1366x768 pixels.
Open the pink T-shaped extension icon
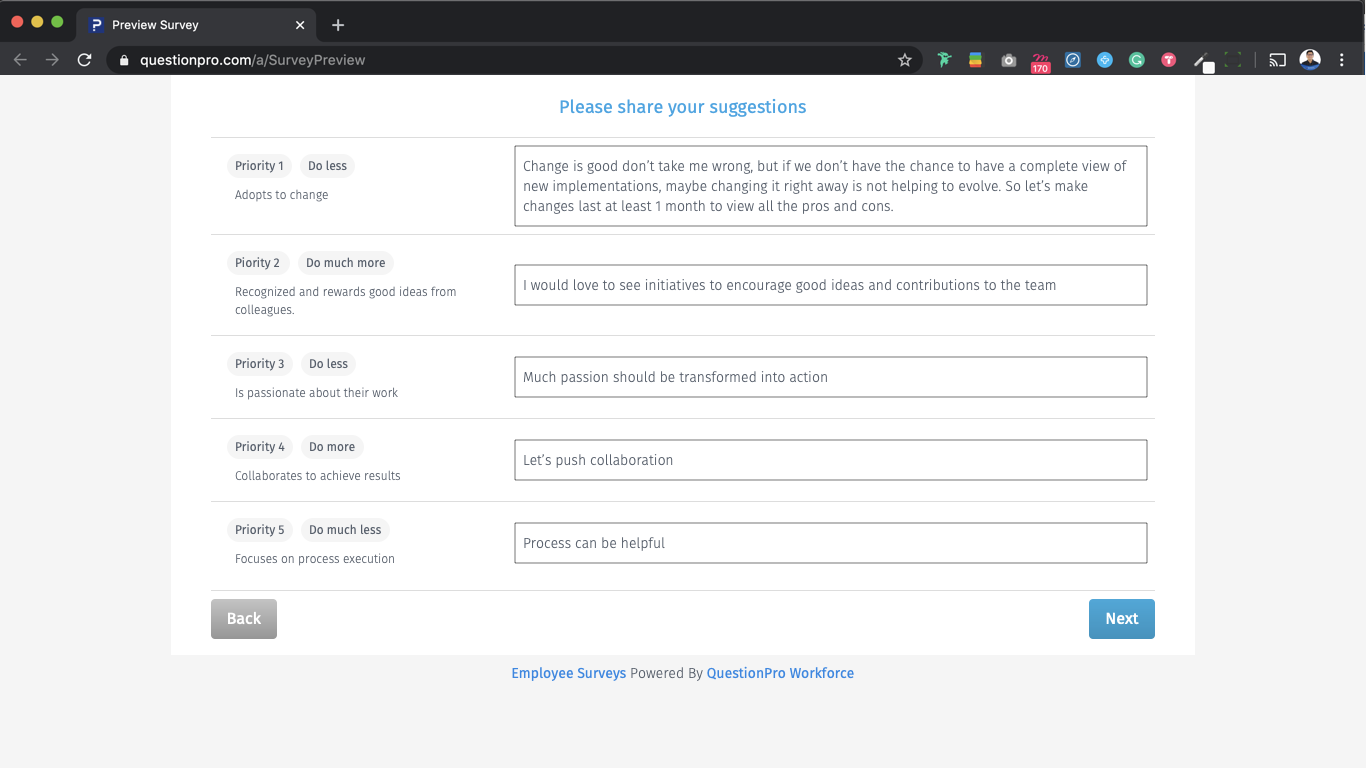tap(1168, 60)
